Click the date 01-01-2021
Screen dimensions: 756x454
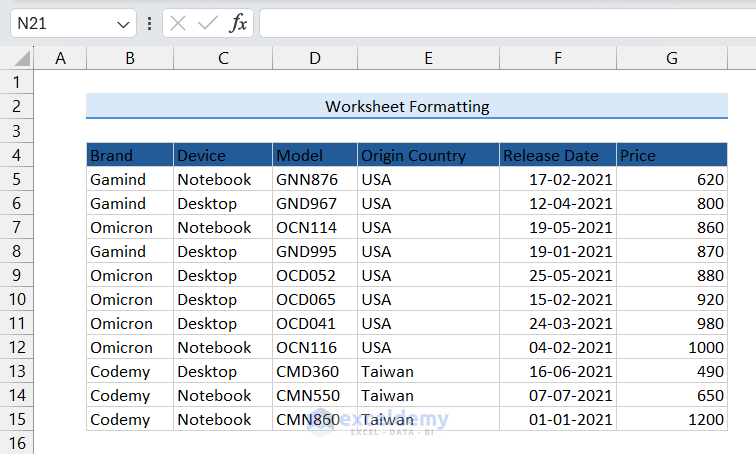pyautogui.click(x=558, y=419)
